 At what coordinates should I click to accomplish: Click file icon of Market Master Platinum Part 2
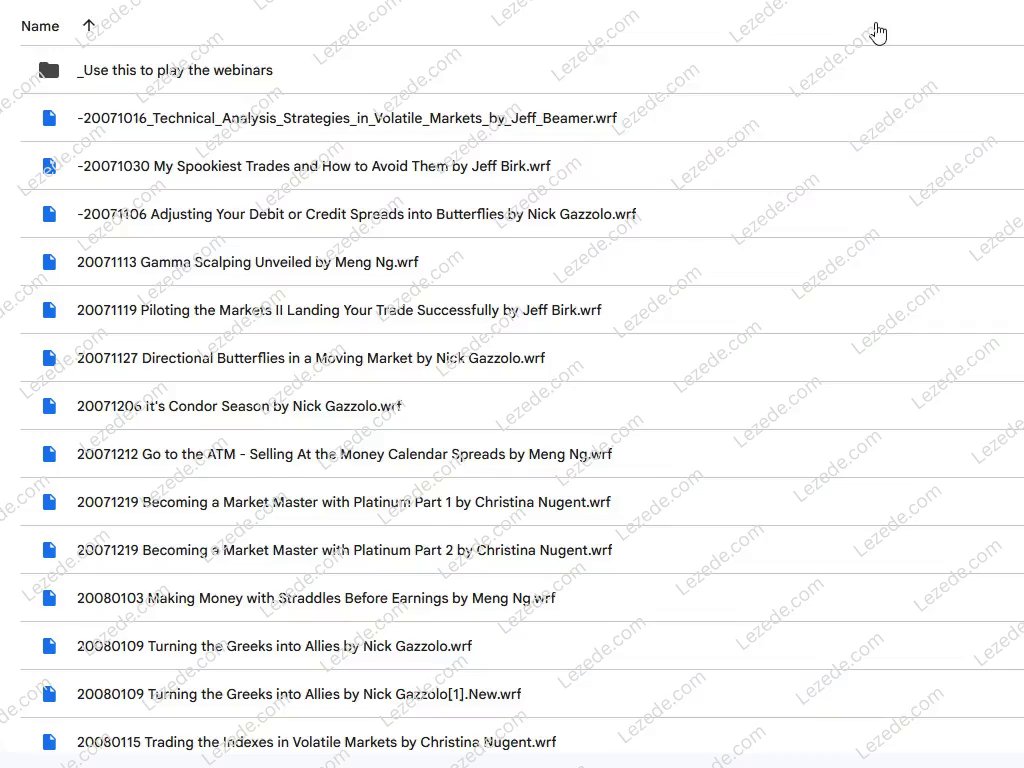(x=49, y=550)
